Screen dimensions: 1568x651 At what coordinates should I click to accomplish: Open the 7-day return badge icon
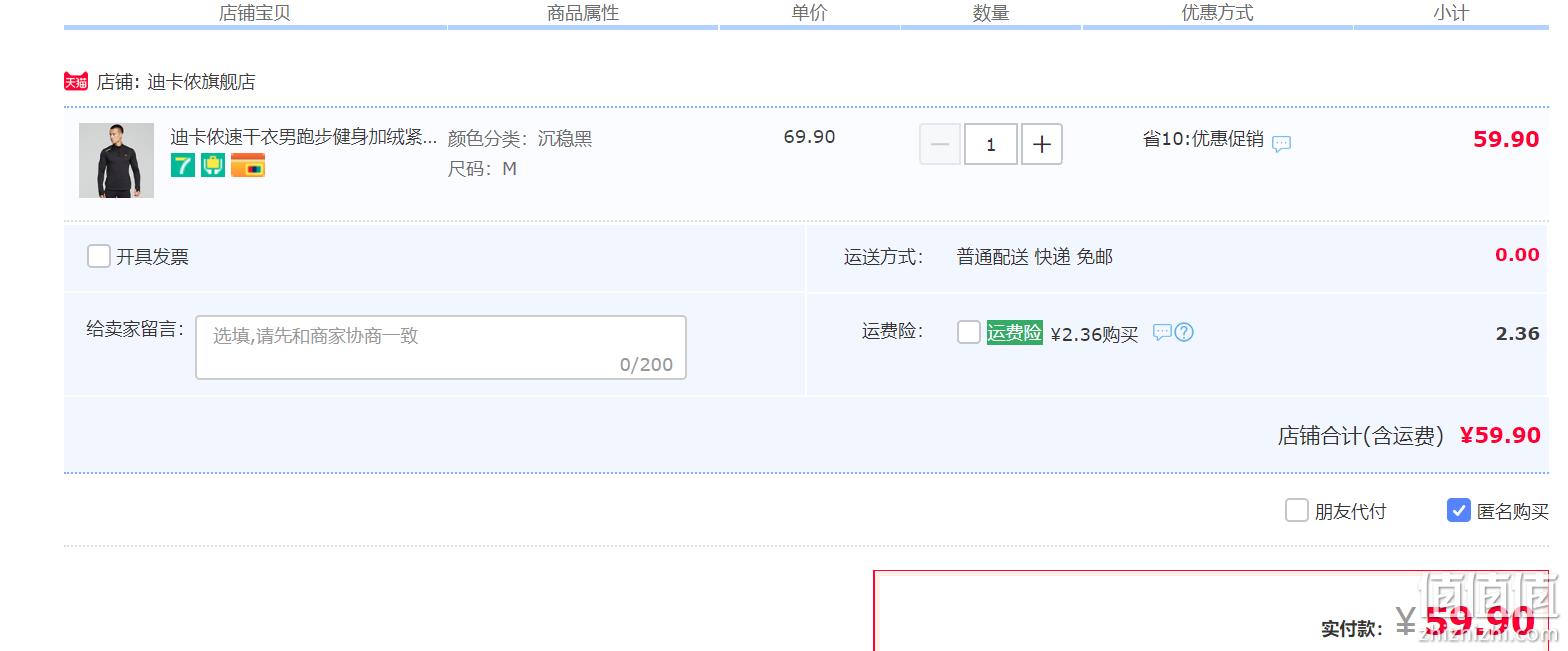pos(182,165)
